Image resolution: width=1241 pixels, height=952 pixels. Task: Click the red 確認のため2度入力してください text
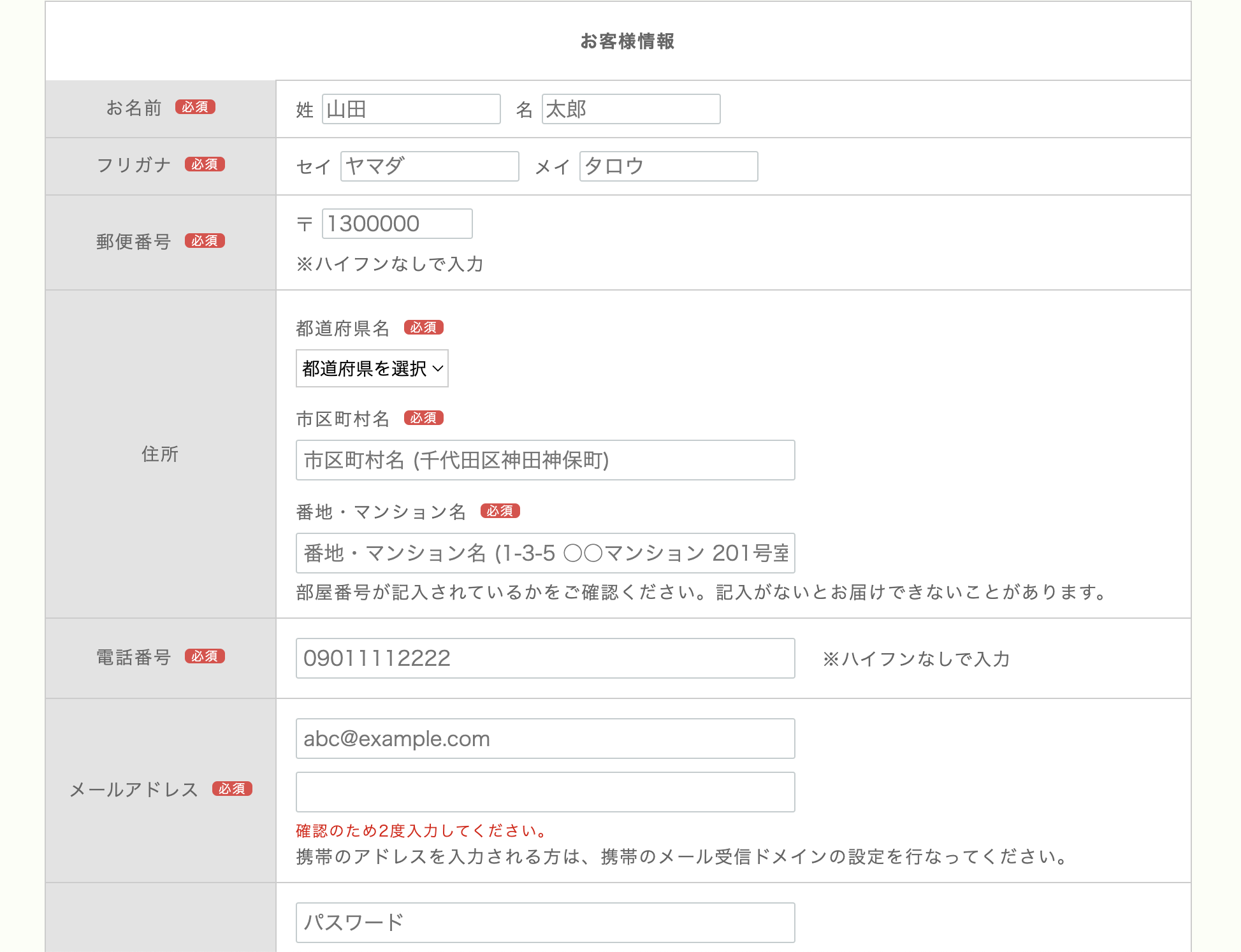[x=421, y=831]
